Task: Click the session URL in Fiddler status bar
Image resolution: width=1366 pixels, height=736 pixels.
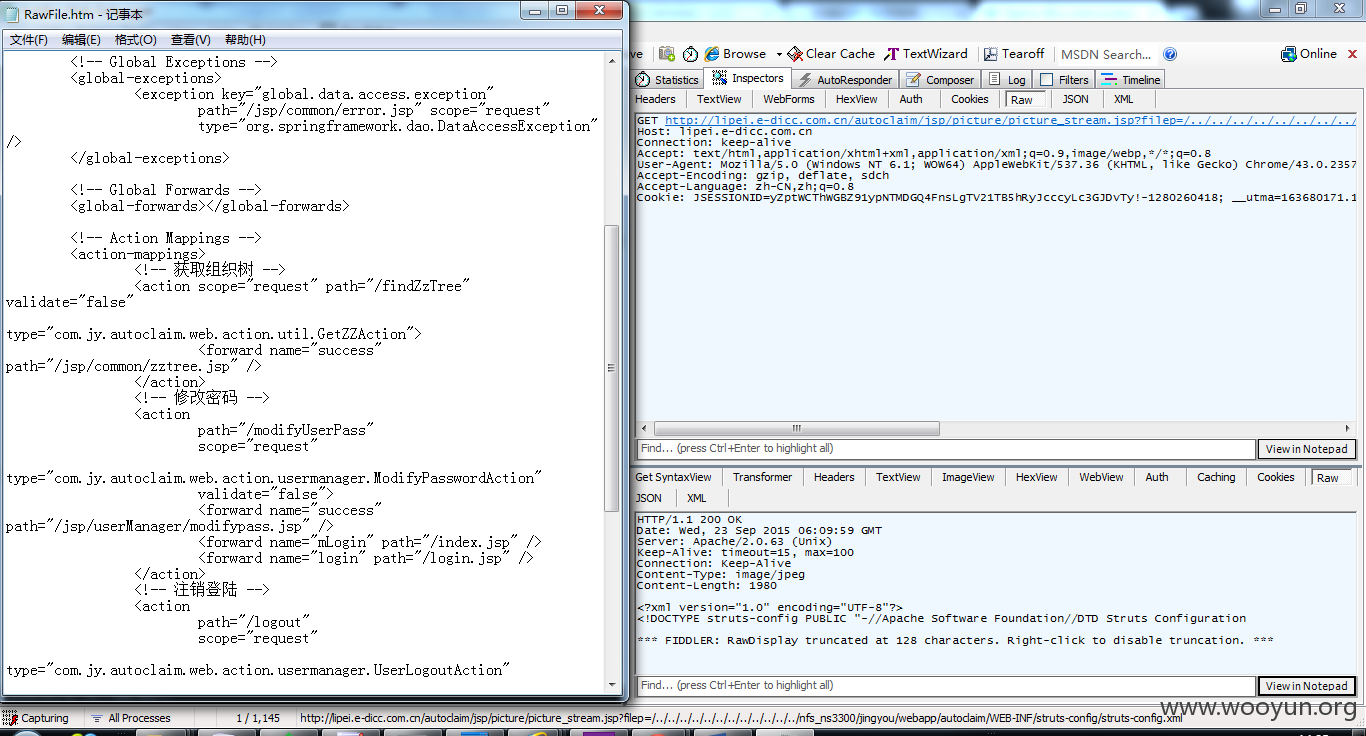Action: click(x=741, y=718)
